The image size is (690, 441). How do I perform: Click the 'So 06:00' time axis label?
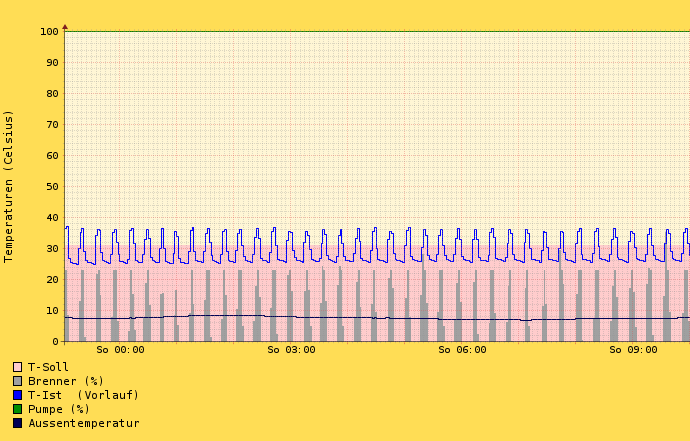pyautogui.click(x=462, y=350)
